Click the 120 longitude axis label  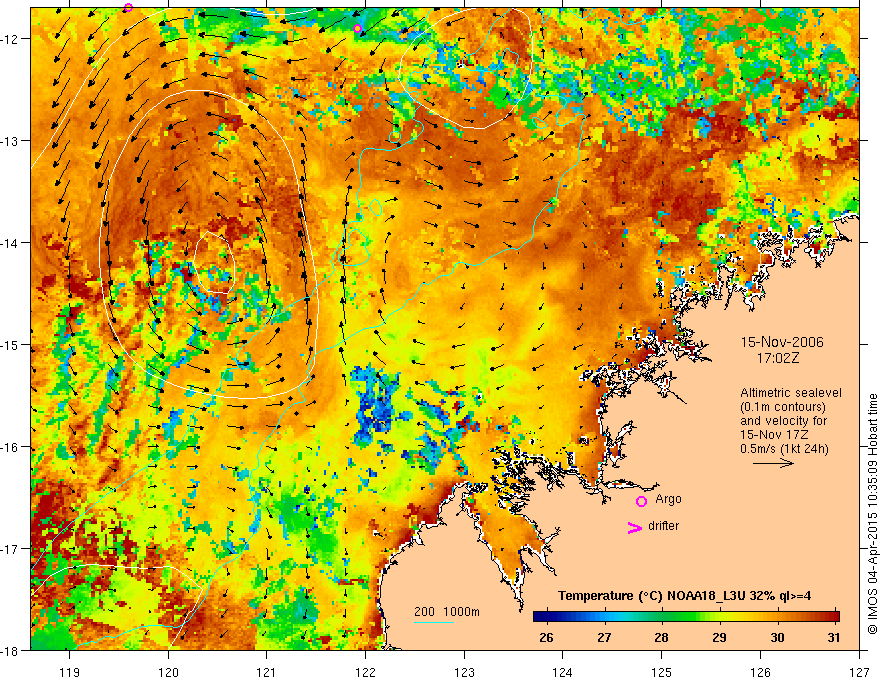pos(168,672)
